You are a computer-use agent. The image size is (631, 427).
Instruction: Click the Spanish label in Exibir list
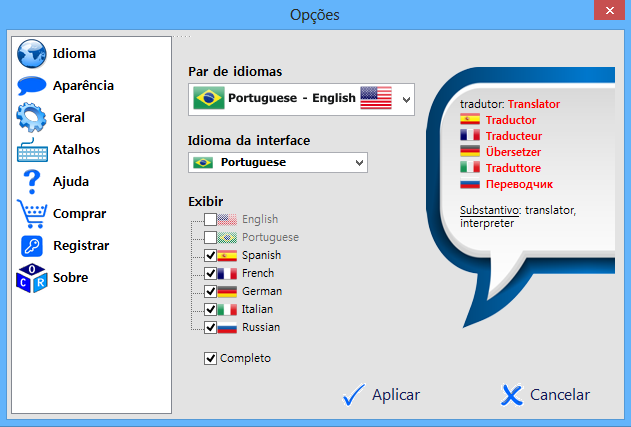[262, 256]
